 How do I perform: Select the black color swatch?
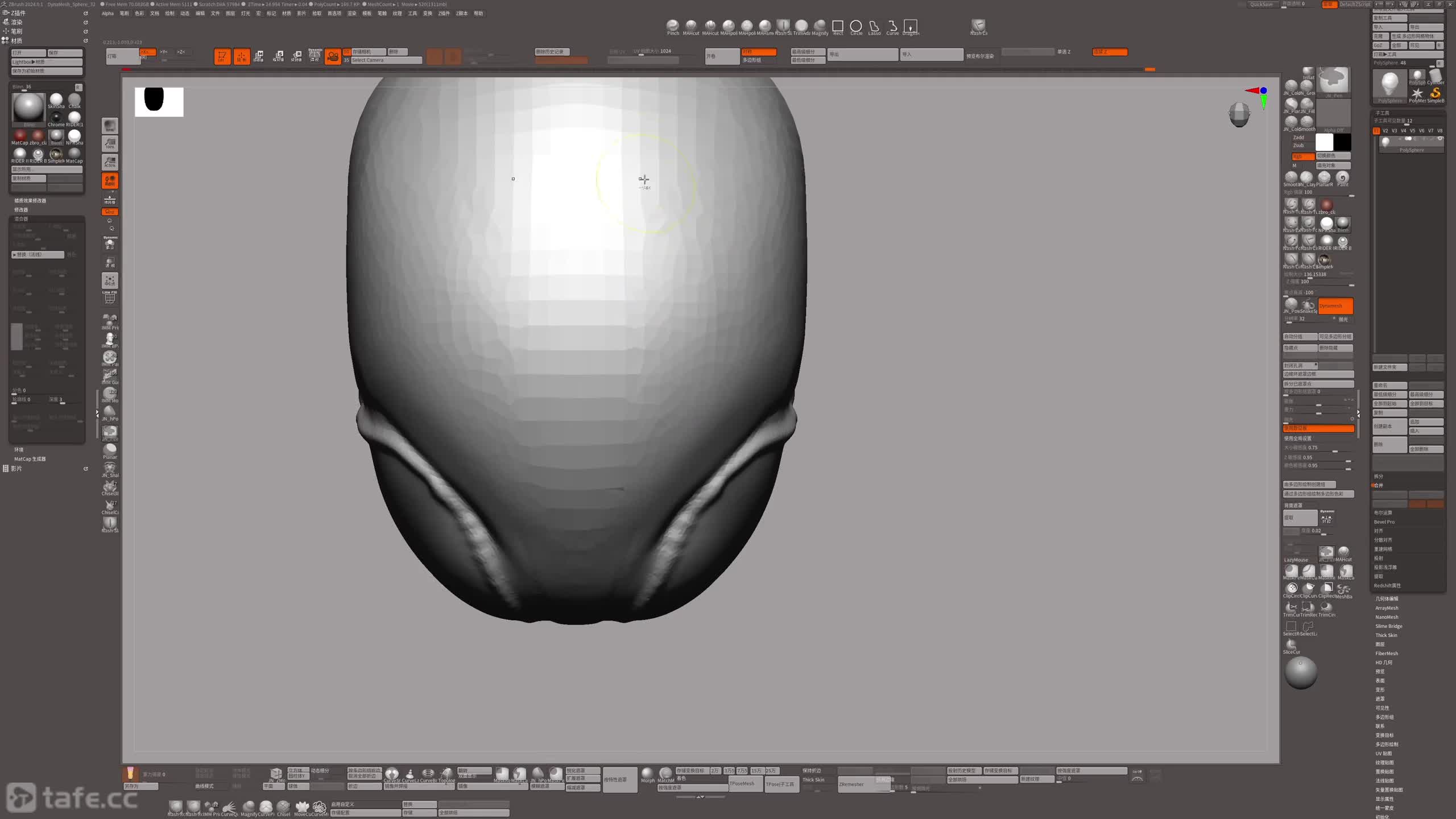[1343, 142]
